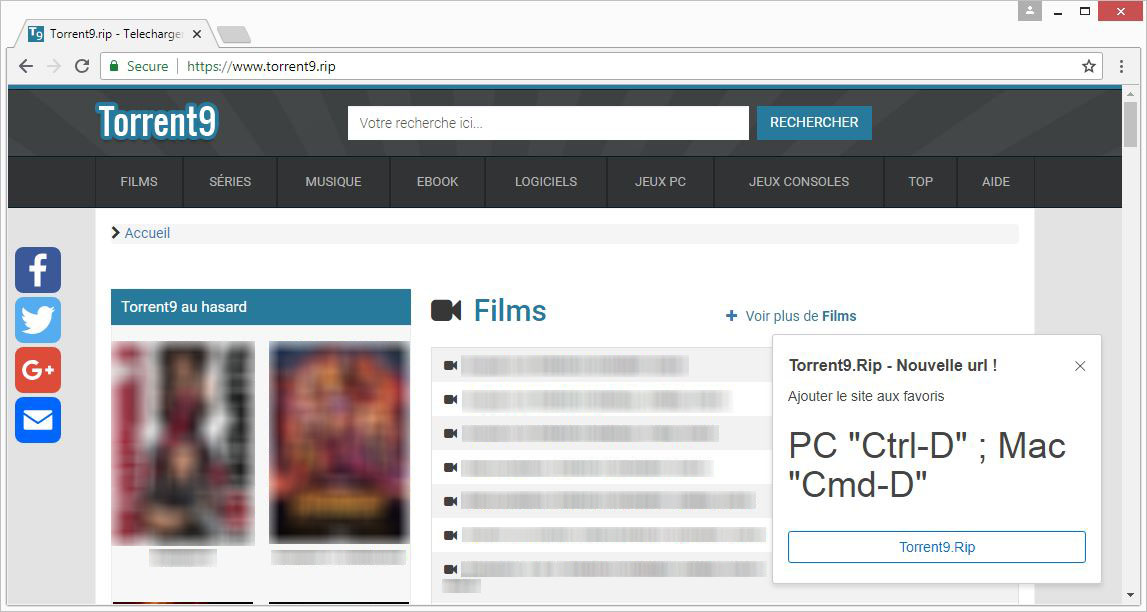The height and width of the screenshot is (612, 1147).
Task: Click the Facebook share icon
Action: (38, 270)
